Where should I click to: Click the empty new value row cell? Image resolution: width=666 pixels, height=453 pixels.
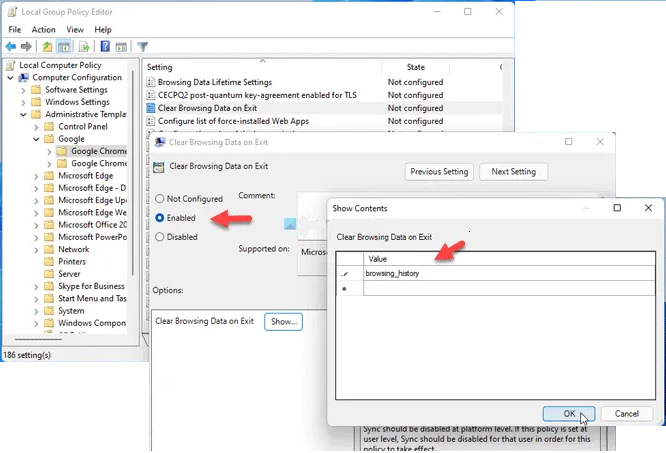pyautogui.click(x=509, y=288)
